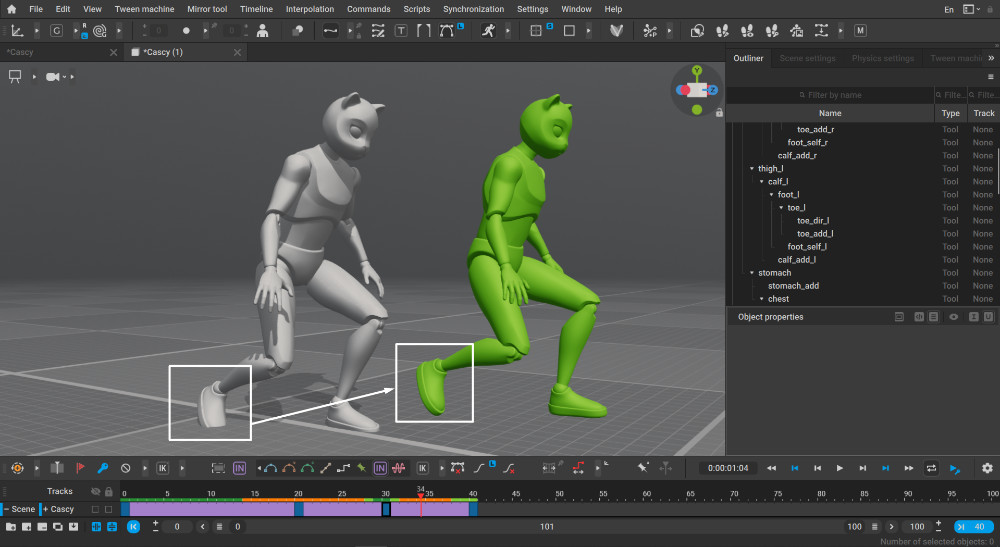Collapse the toe_l tree node

(781, 208)
